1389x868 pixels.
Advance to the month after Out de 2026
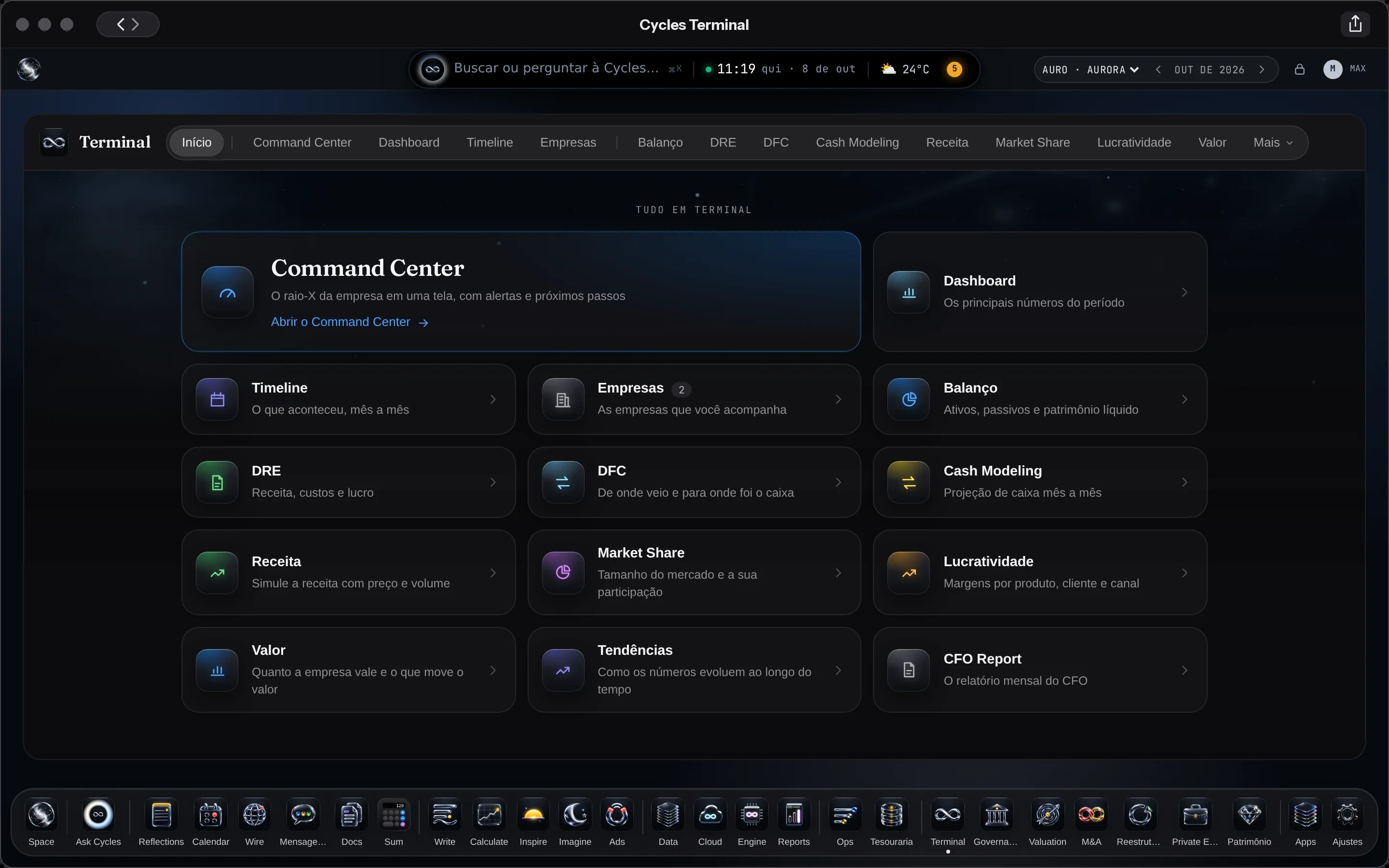(x=1262, y=69)
